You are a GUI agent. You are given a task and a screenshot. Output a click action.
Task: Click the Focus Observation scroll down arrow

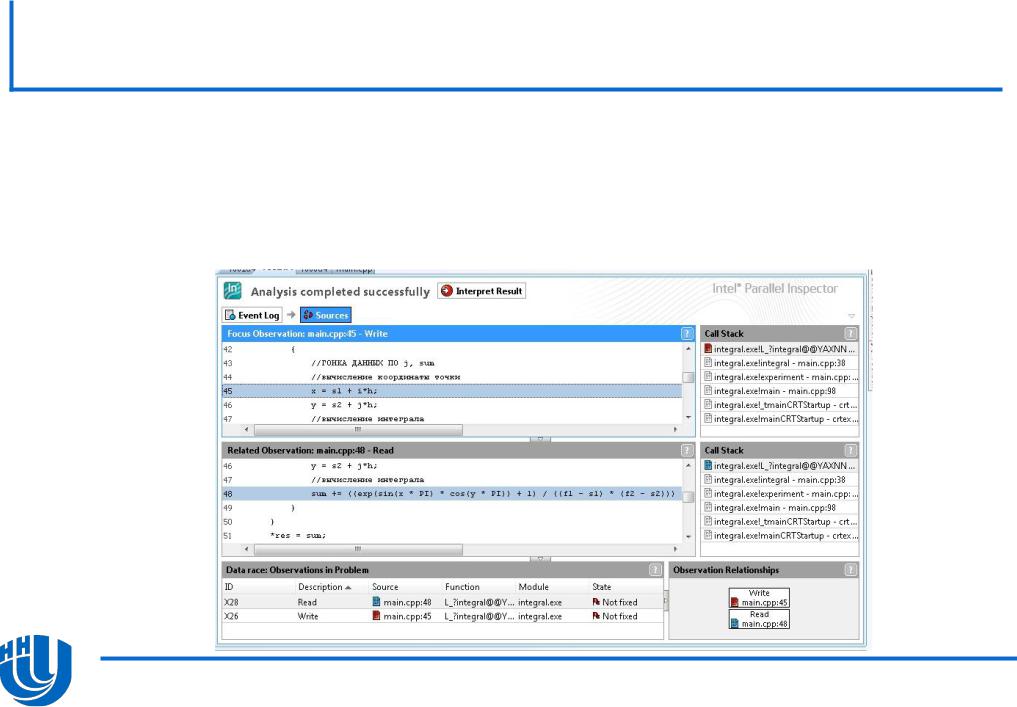coord(688,418)
